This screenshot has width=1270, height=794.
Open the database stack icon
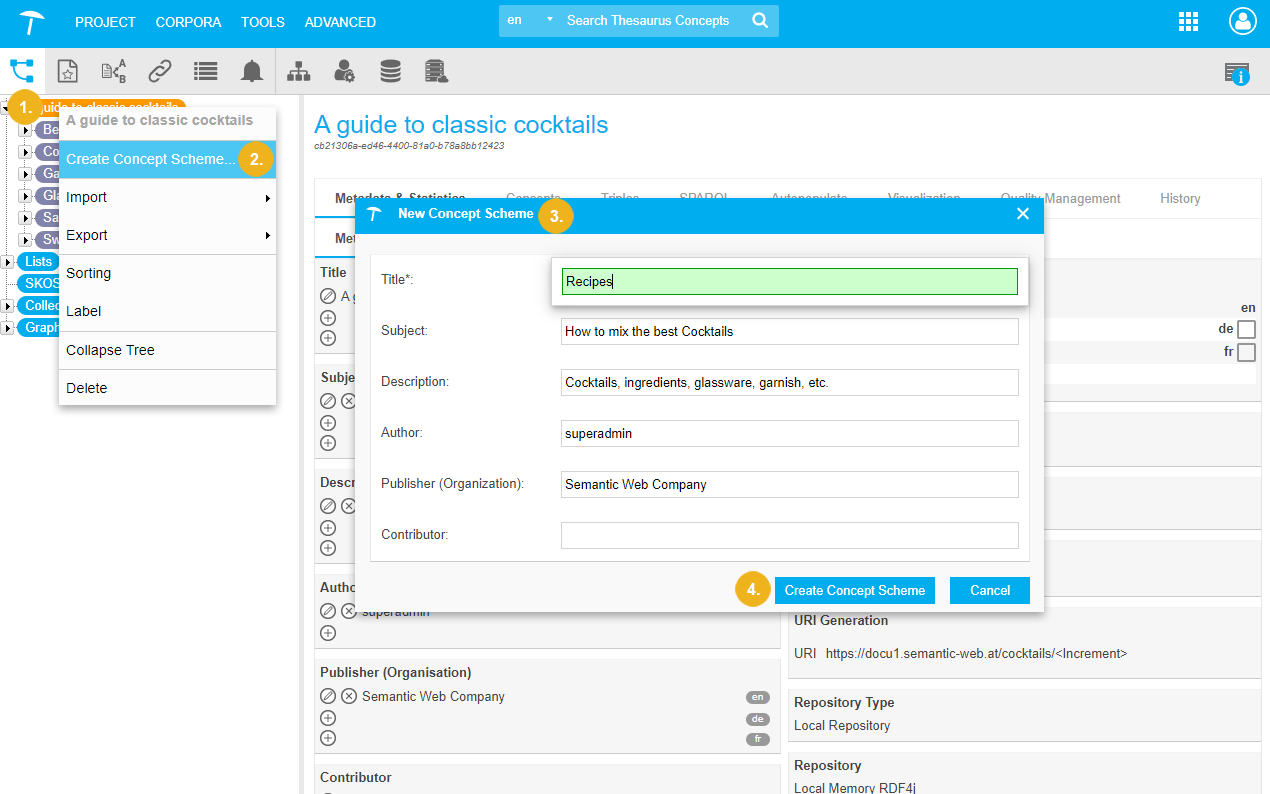pos(390,71)
